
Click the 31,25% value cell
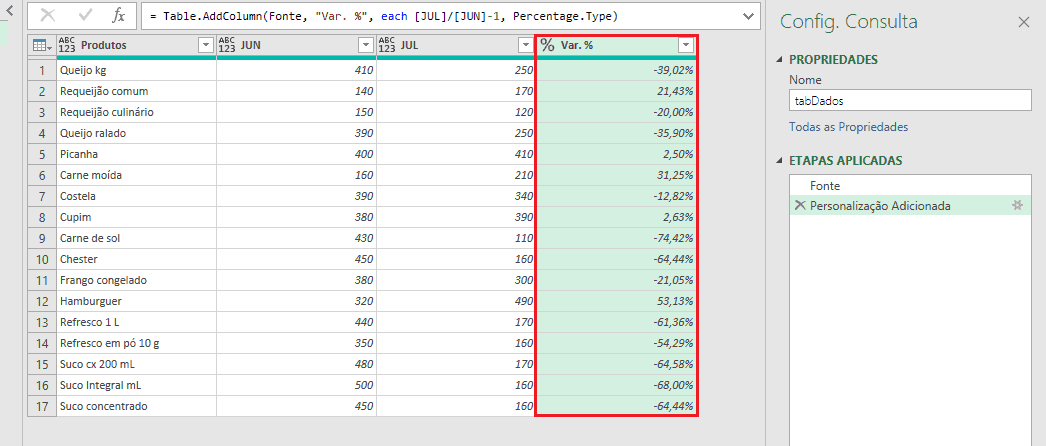tap(616, 175)
